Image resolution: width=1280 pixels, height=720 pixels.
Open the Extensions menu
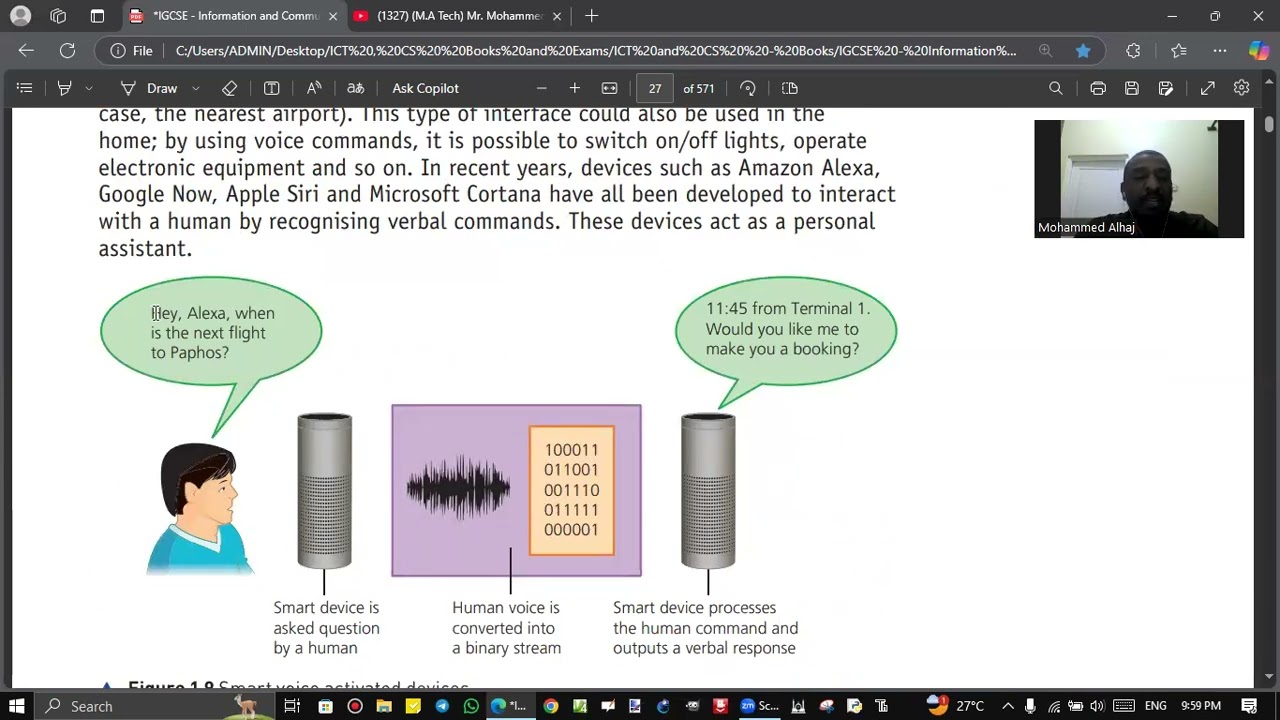click(1133, 50)
